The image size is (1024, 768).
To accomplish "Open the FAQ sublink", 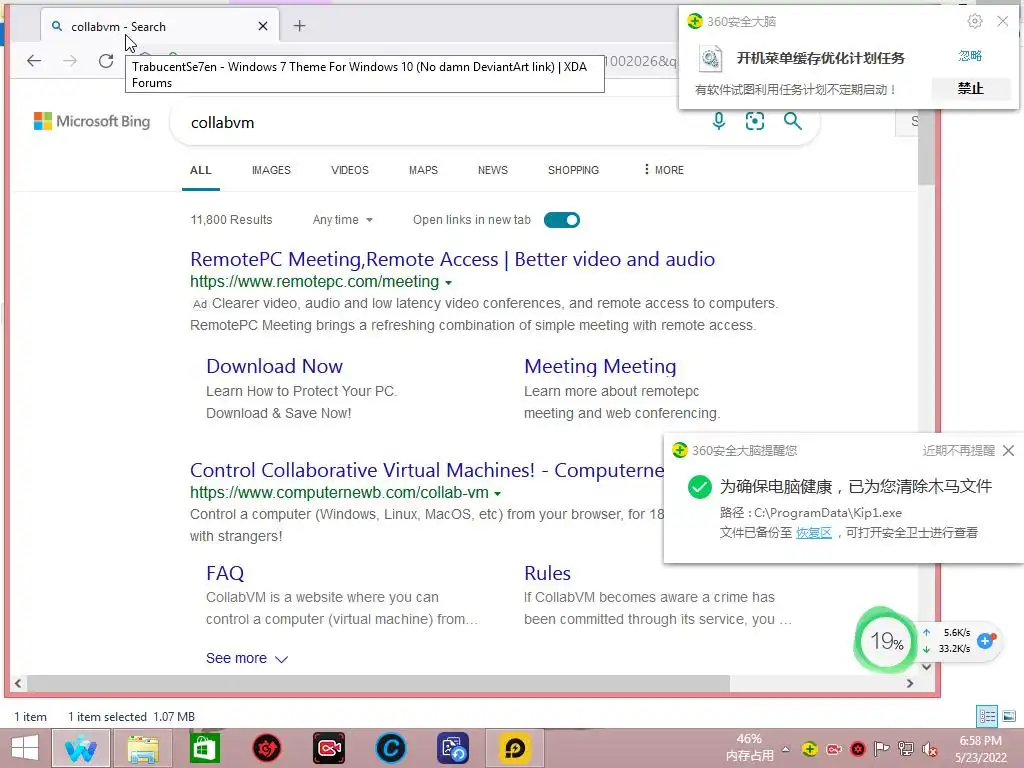I will pos(225,573).
